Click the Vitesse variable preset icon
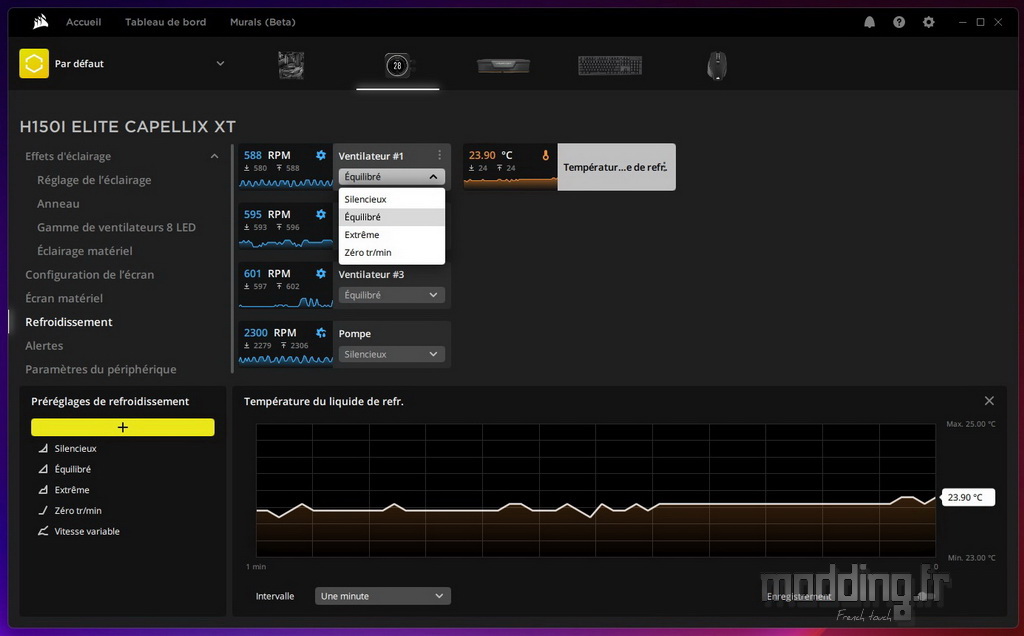The height and width of the screenshot is (636, 1024). coord(43,531)
